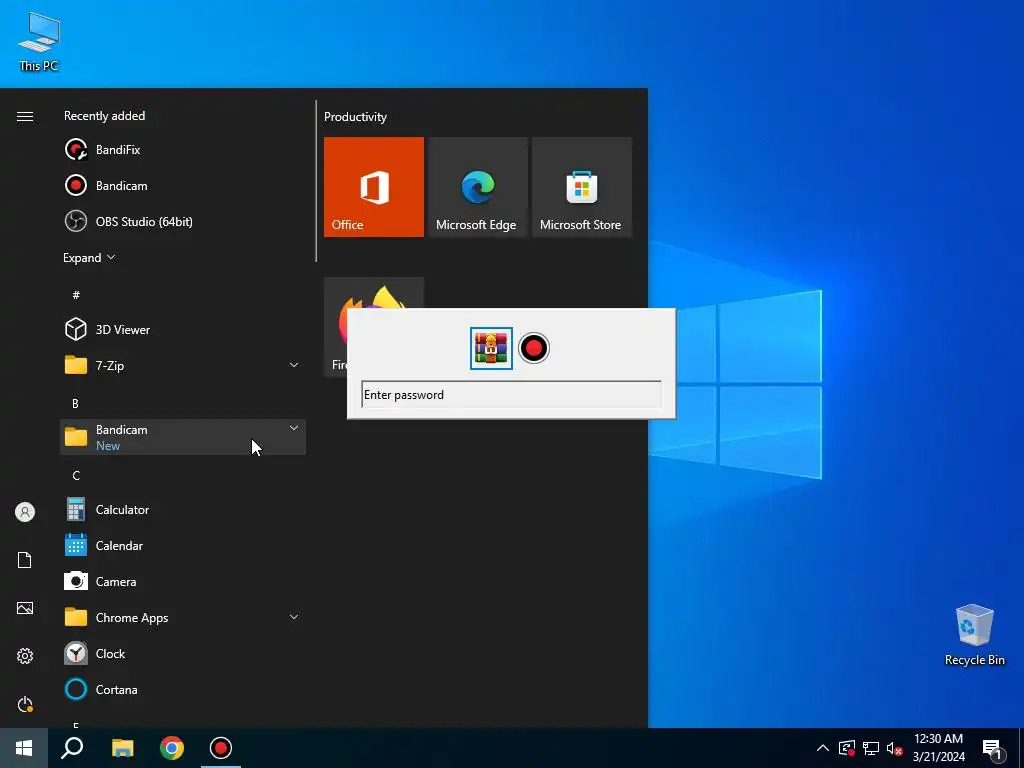Open the network status tray icon
Viewport: 1024px width, 768px height.
(x=871, y=748)
